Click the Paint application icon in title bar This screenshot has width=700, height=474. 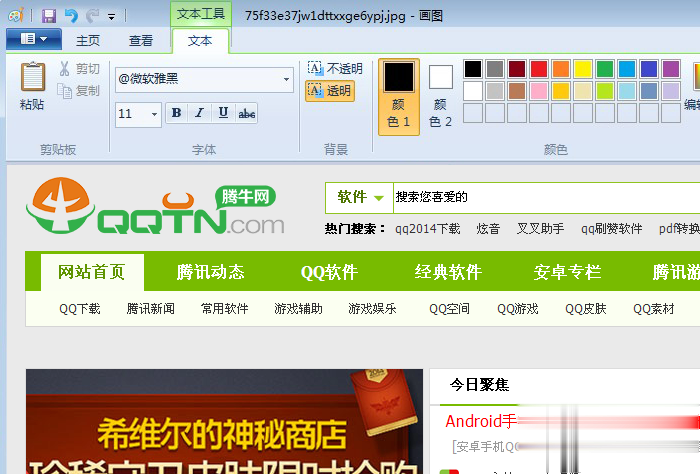[16, 16]
